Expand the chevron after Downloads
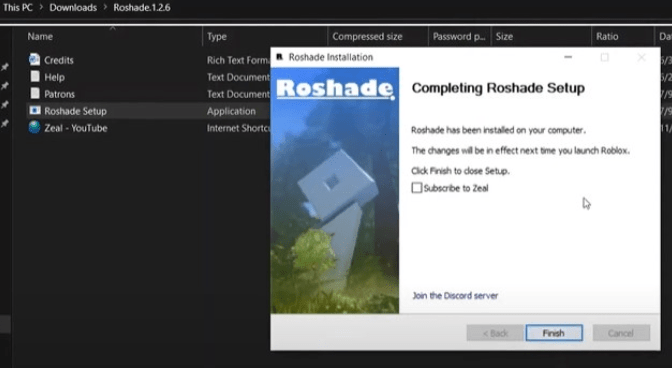Viewport: 672px width, 368px height. coord(105,7)
